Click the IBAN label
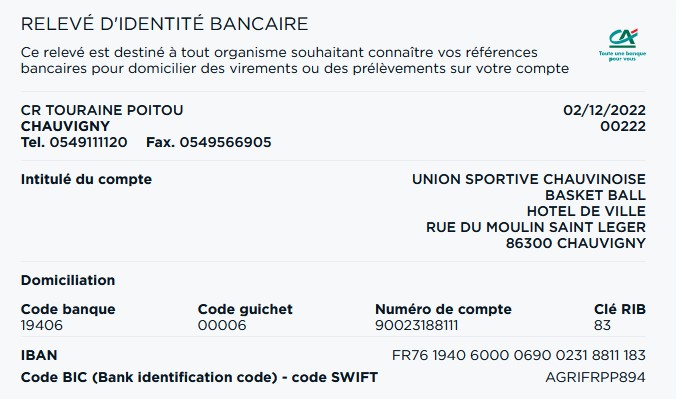Viewport: 680px width, 399px height. 39,355
